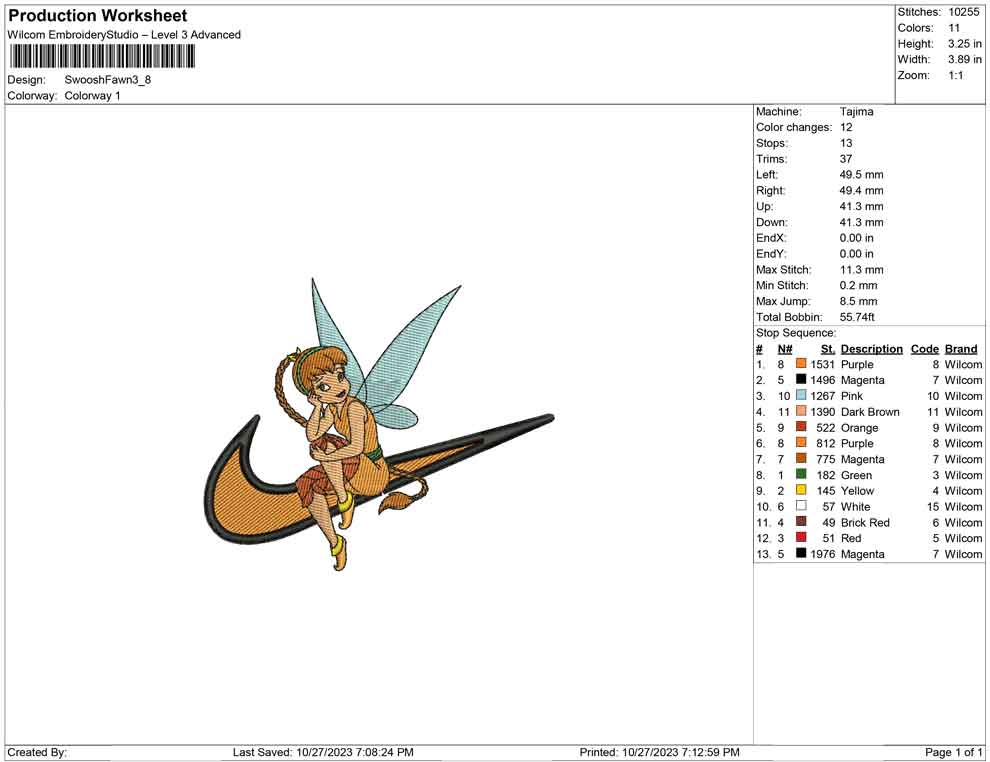Click the 'Stop Sequence:' label
Image resolution: width=990 pixels, height=762 pixels.
(x=796, y=333)
